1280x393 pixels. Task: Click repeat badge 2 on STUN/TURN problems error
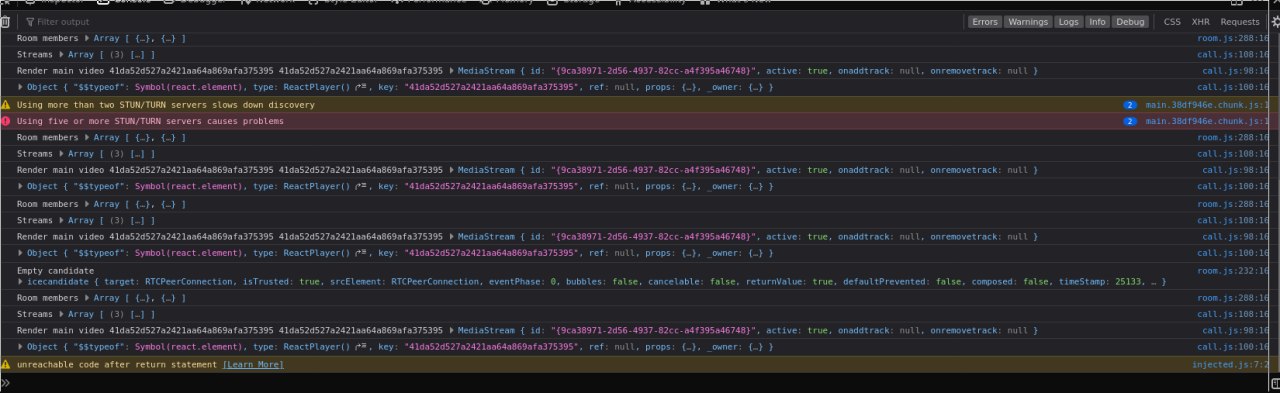1130,121
